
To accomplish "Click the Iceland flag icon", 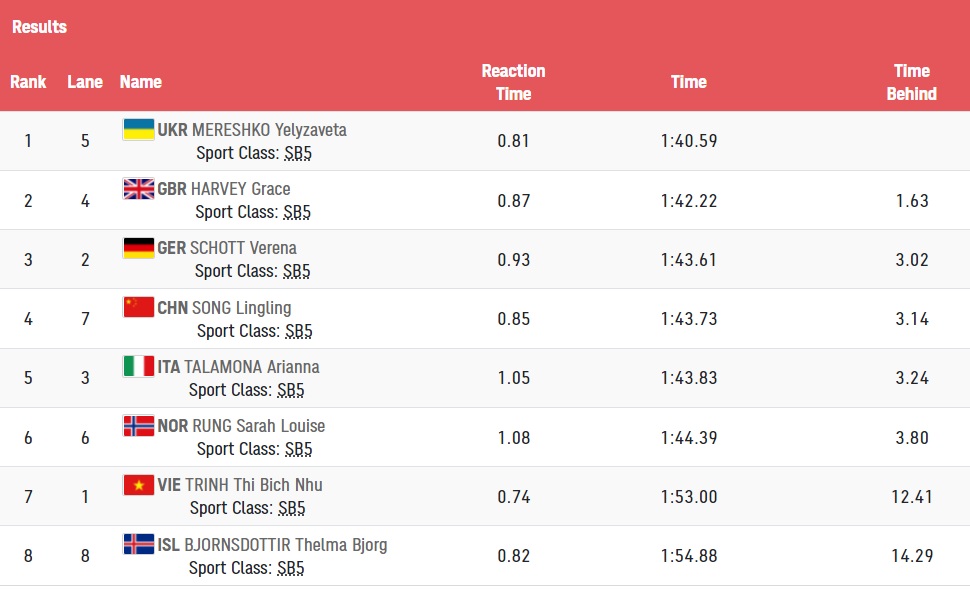I will click(139, 544).
